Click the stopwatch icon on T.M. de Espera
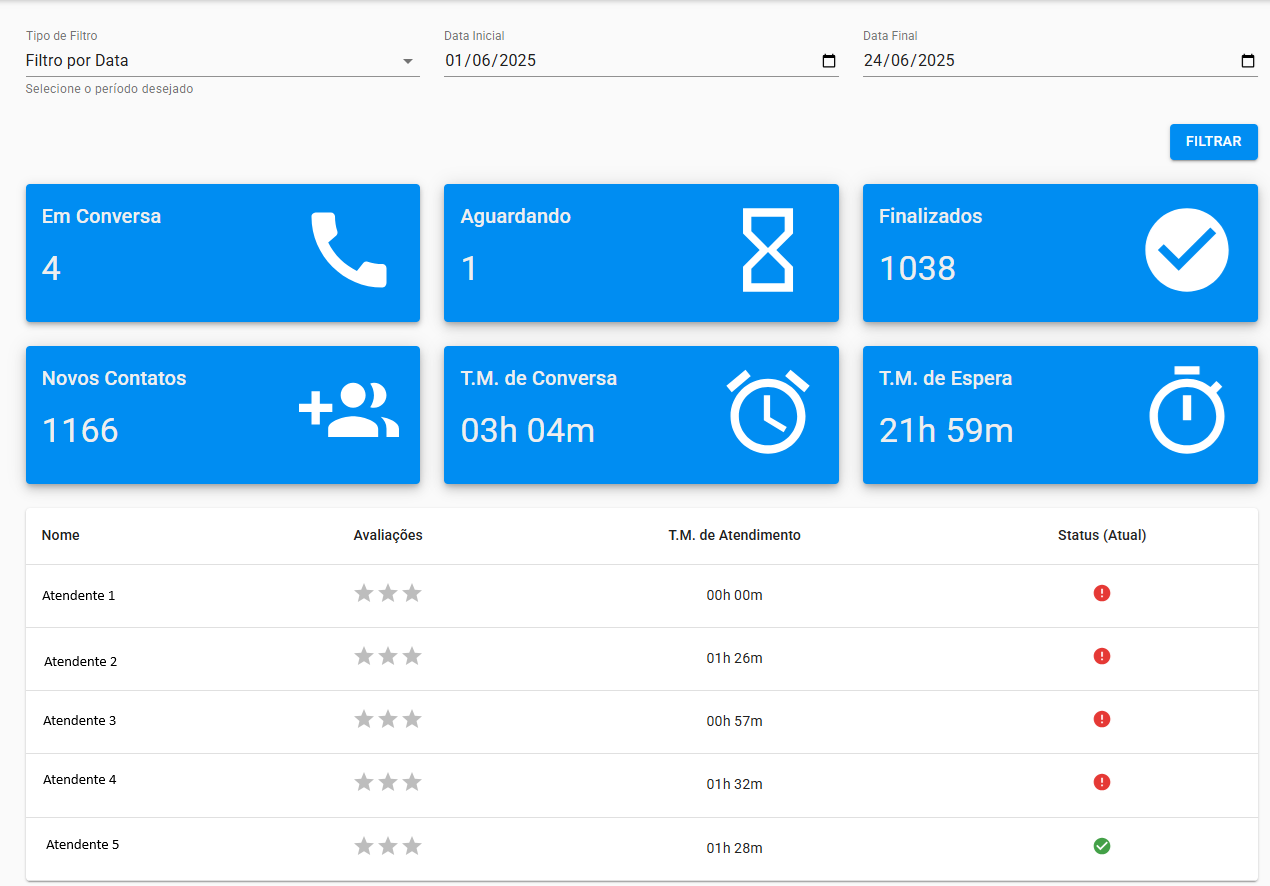This screenshot has width=1270, height=886. pos(1186,410)
